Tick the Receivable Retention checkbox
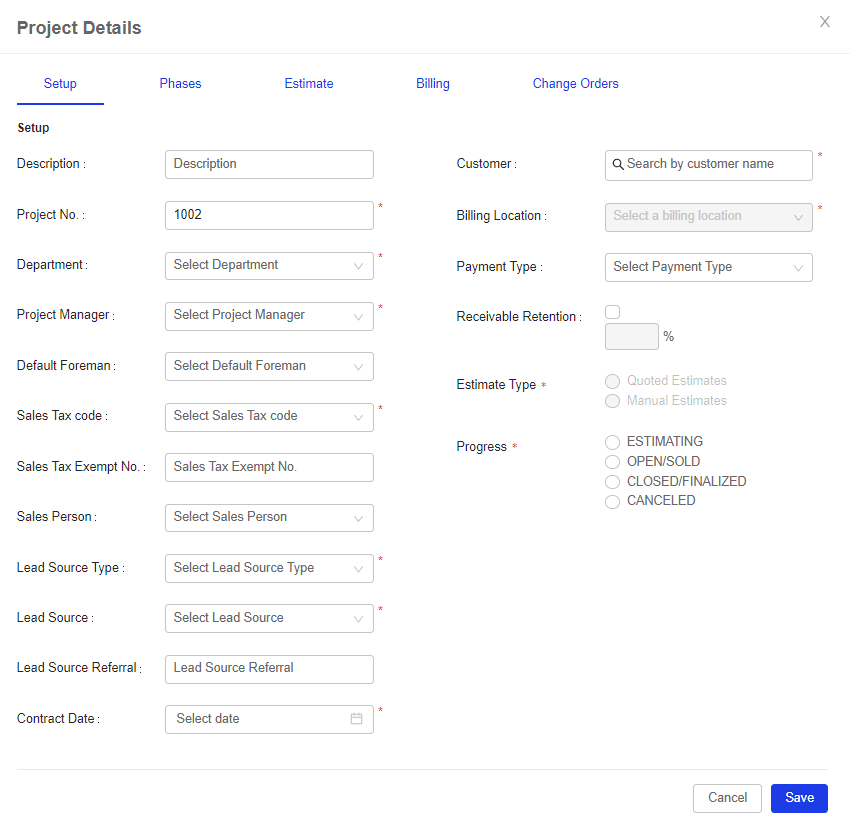The height and width of the screenshot is (819, 852). pyautogui.click(x=613, y=312)
